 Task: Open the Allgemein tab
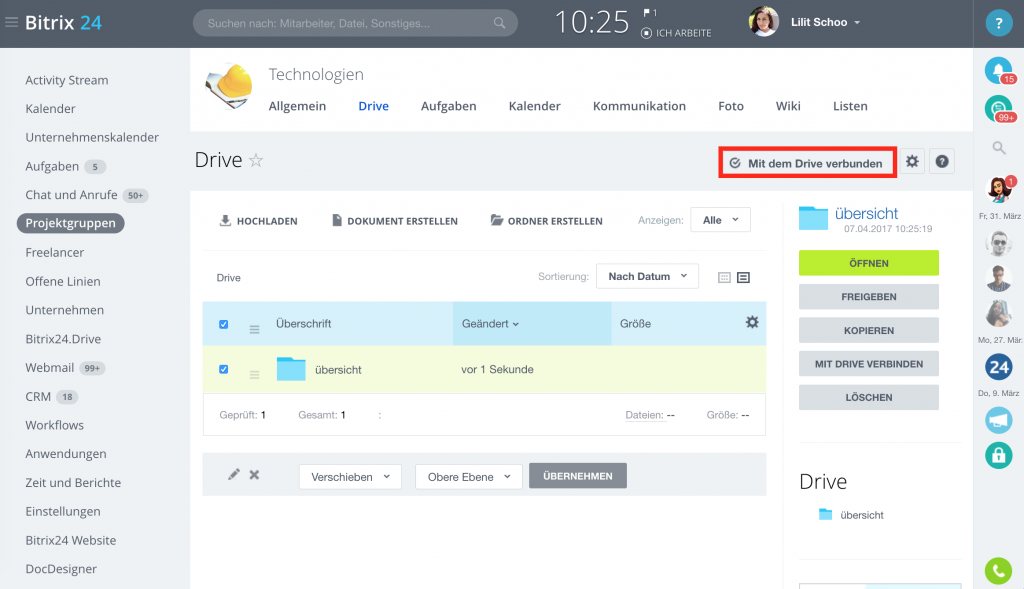(297, 106)
